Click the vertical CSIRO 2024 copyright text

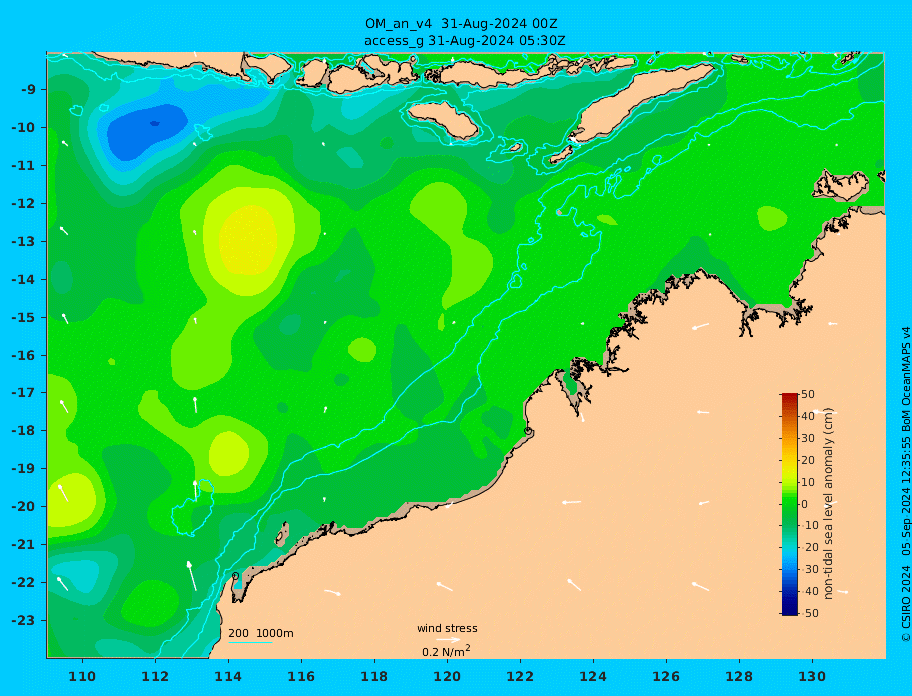click(905, 484)
